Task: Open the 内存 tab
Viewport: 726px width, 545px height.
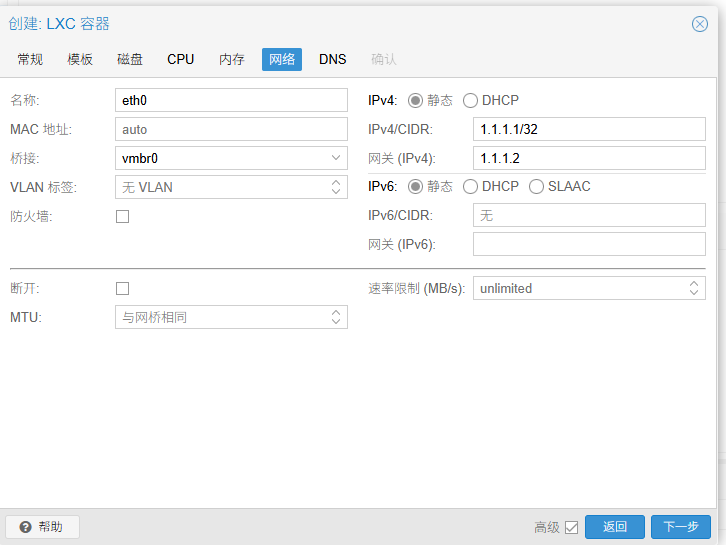Action: coord(232,59)
